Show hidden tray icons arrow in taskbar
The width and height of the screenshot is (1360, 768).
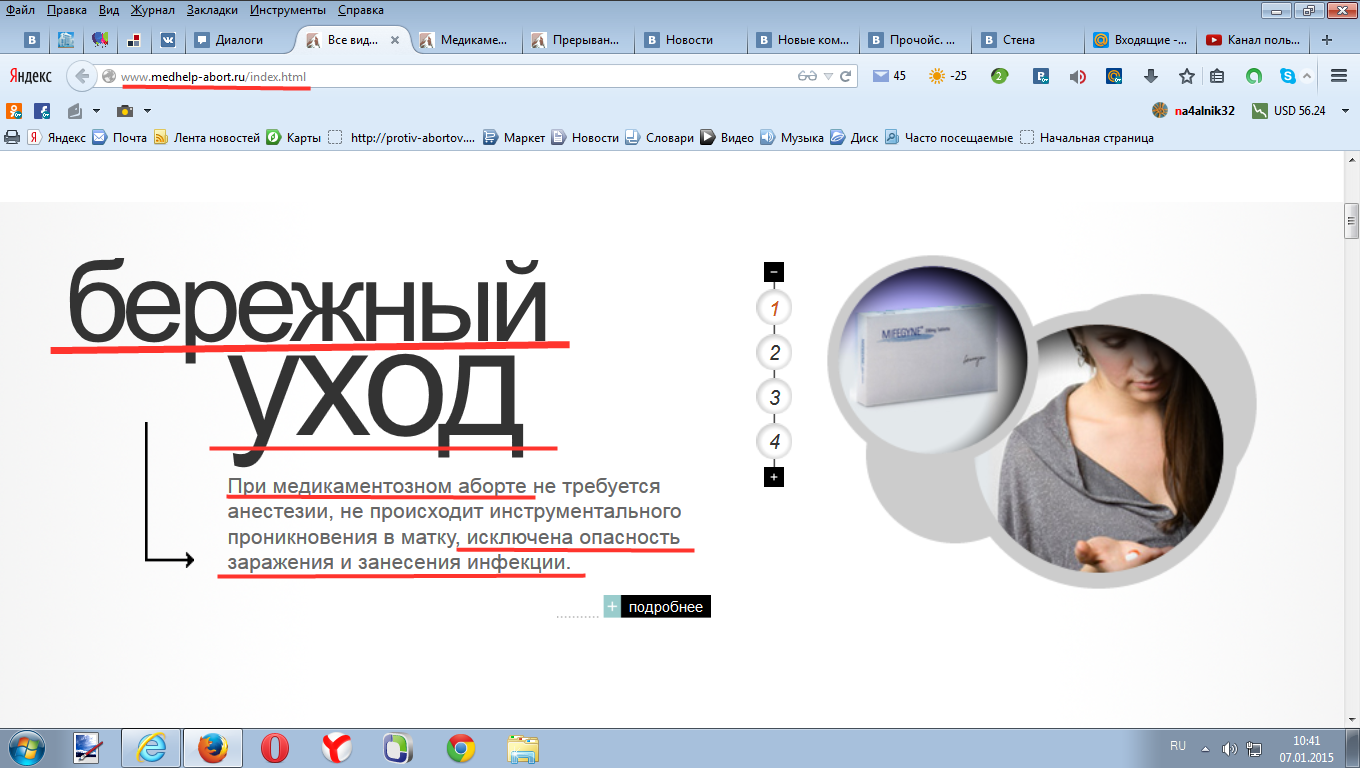pyautogui.click(x=1206, y=748)
